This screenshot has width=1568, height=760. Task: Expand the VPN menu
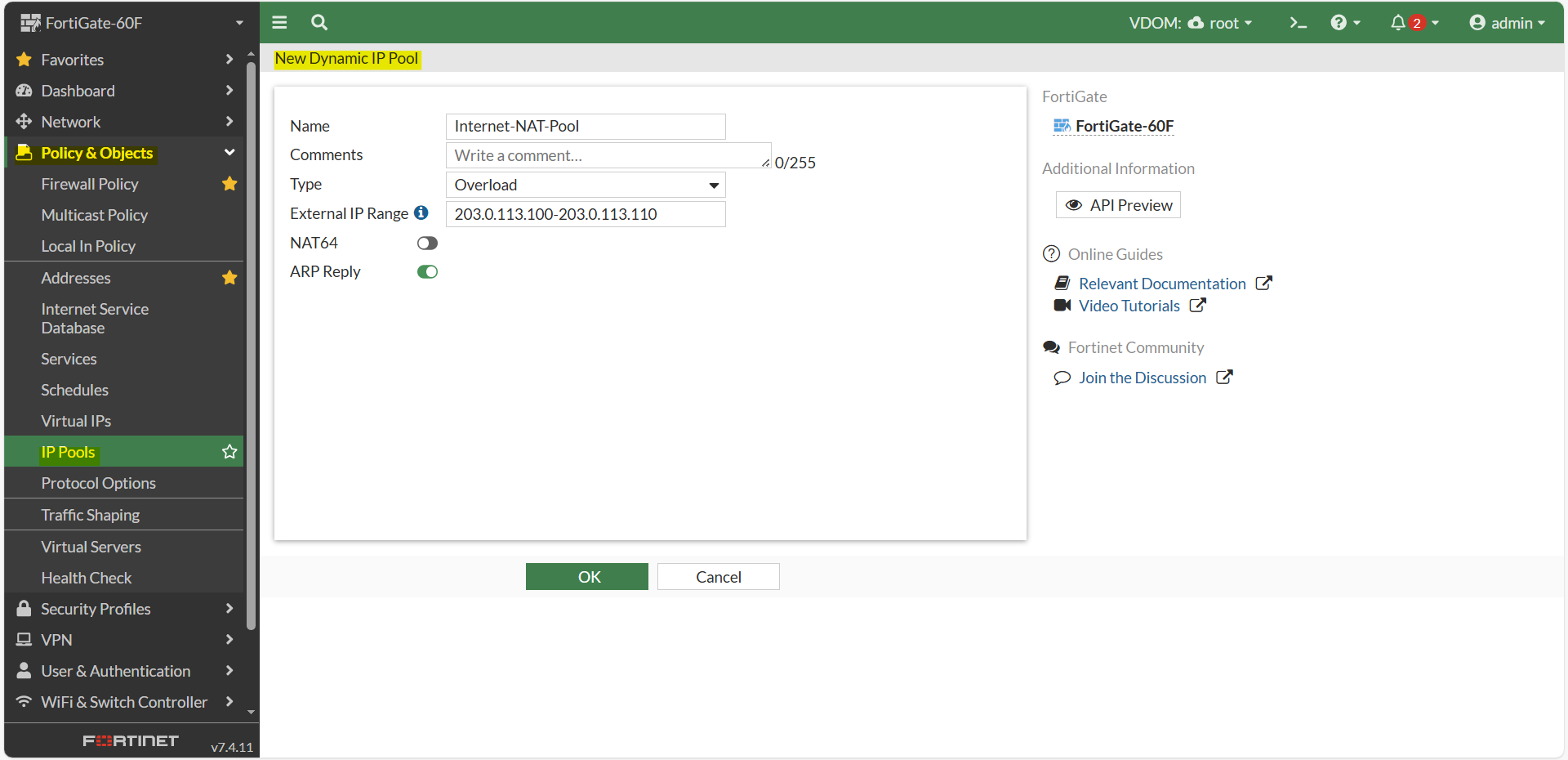coord(124,640)
